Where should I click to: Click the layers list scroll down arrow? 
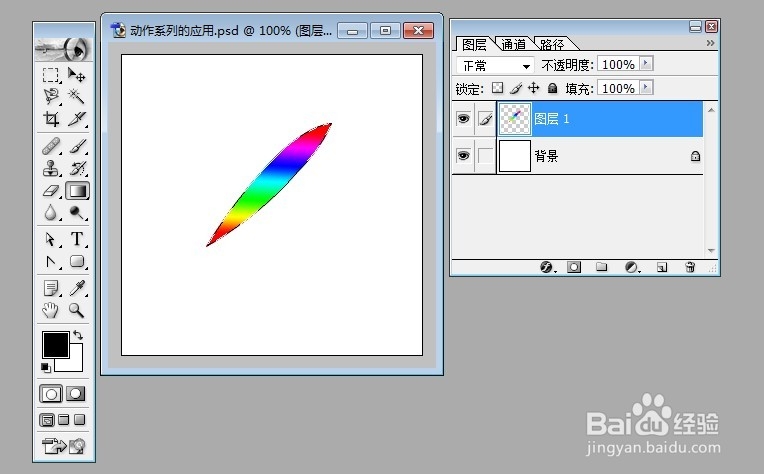pyautogui.click(x=711, y=250)
